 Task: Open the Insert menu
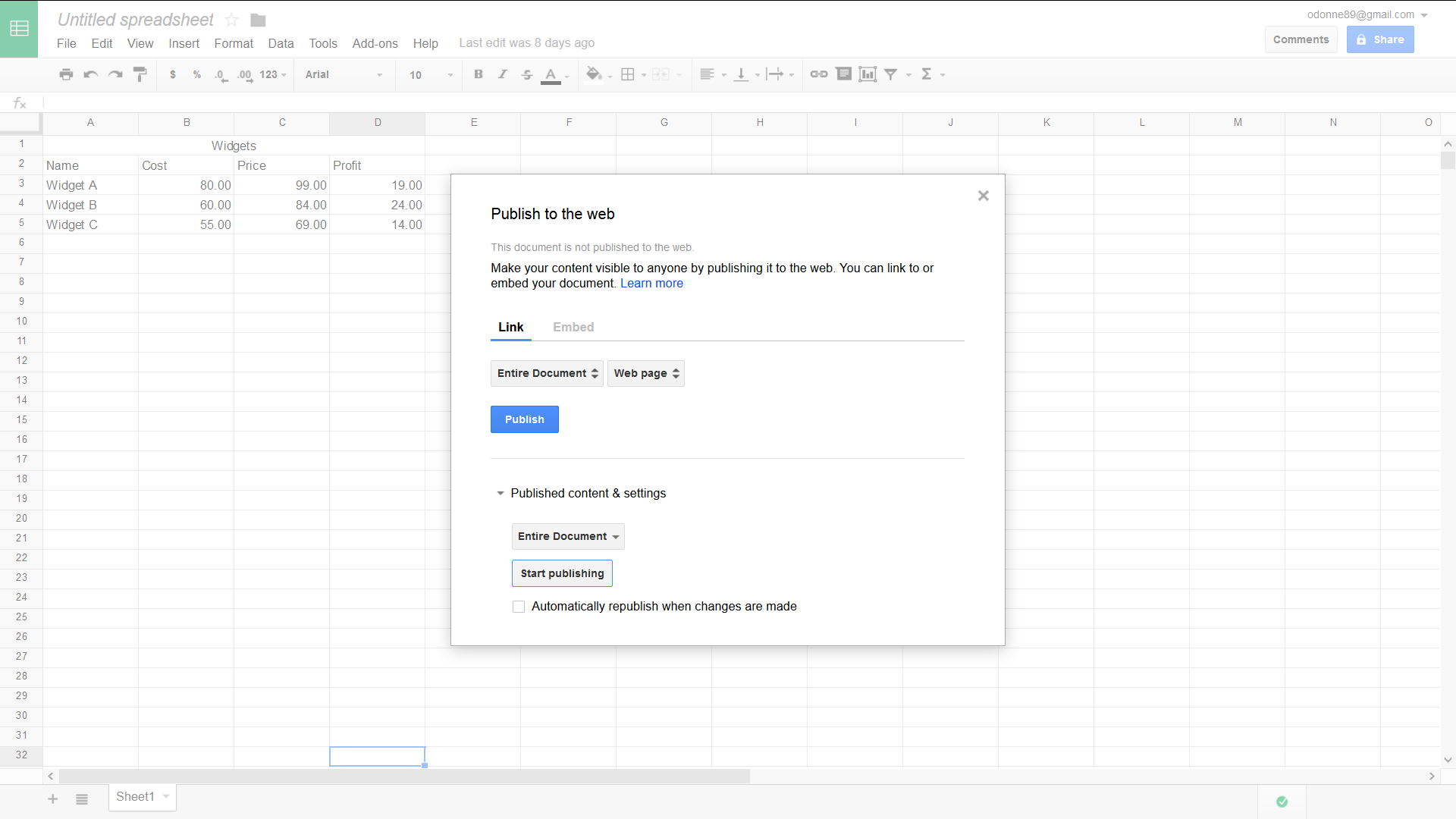[184, 43]
